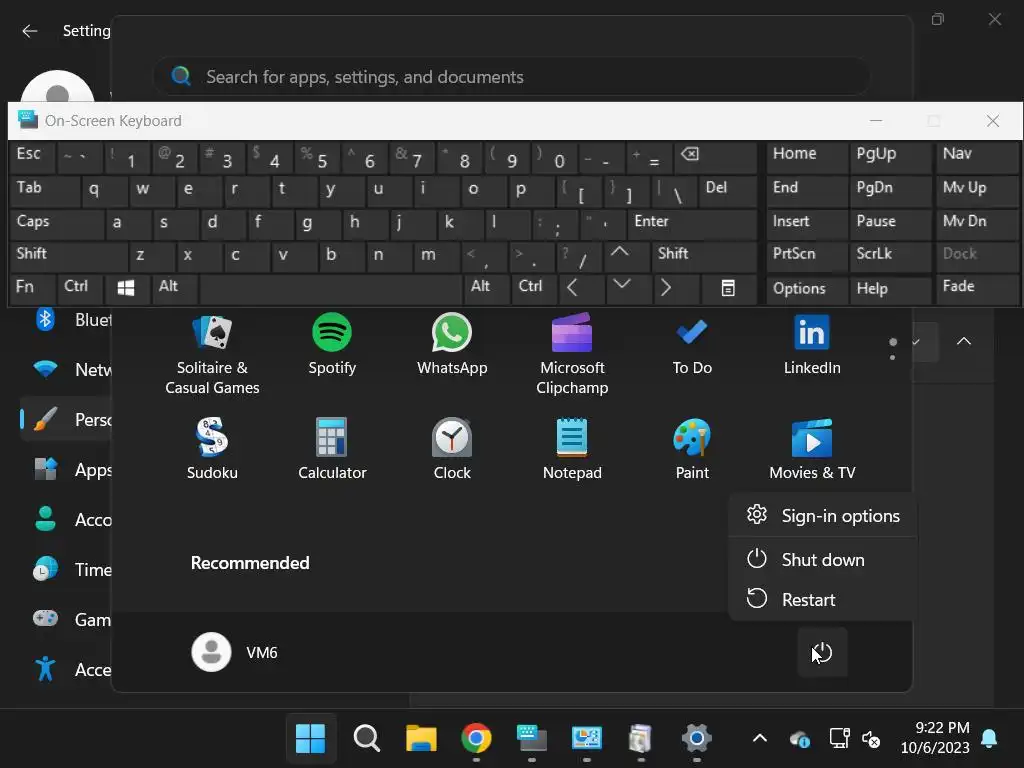Toggle left Ctrl key on keyboard
The height and width of the screenshot is (768, 1024).
click(81, 289)
